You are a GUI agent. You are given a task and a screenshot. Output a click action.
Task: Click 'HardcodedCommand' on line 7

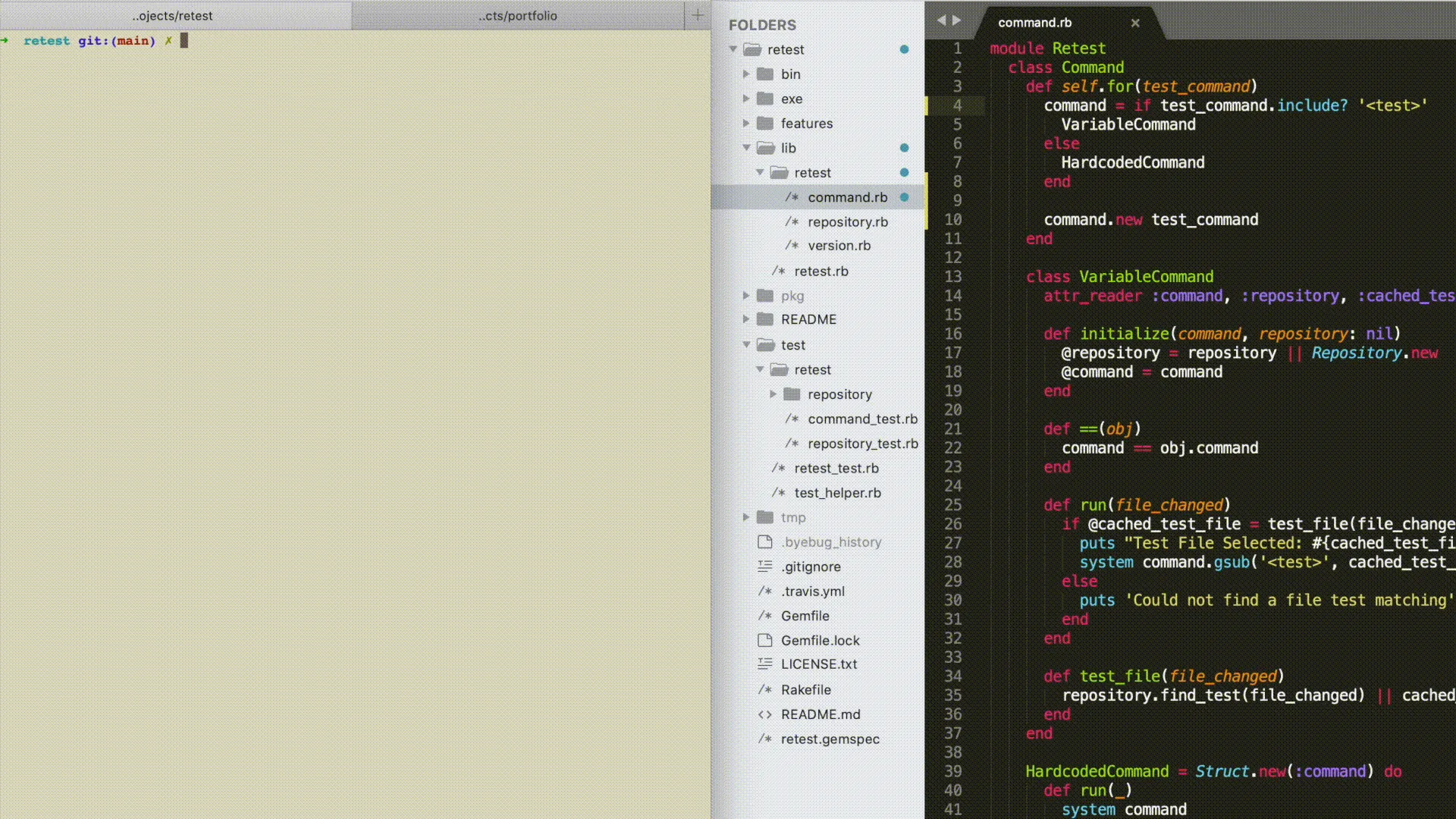tap(1132, 162)
